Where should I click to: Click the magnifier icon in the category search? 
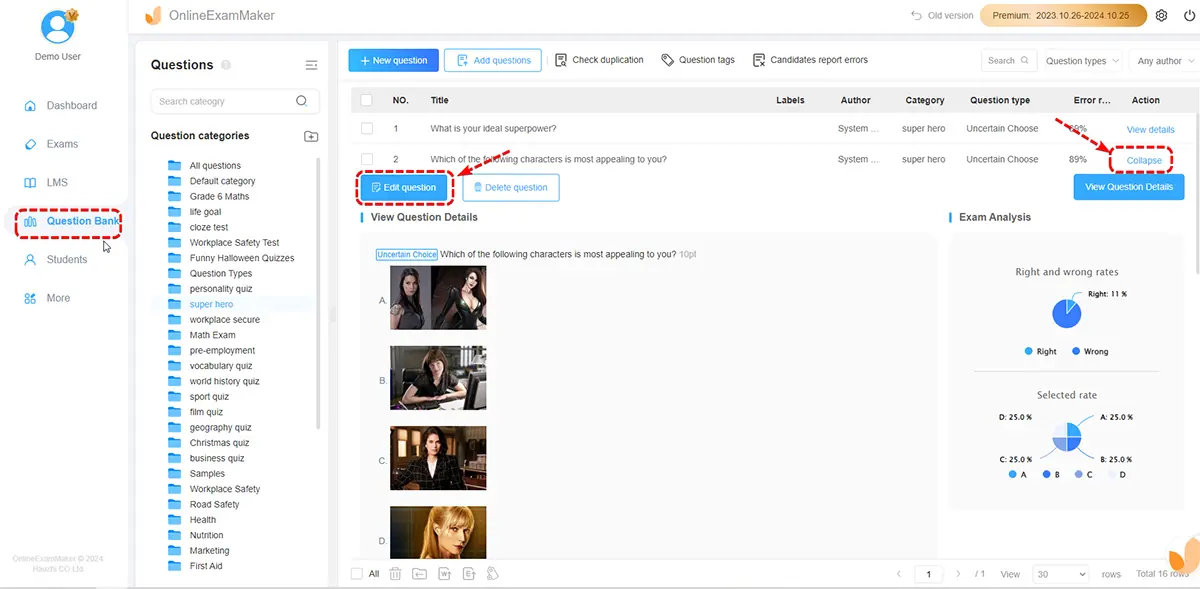tap(302, 101)
